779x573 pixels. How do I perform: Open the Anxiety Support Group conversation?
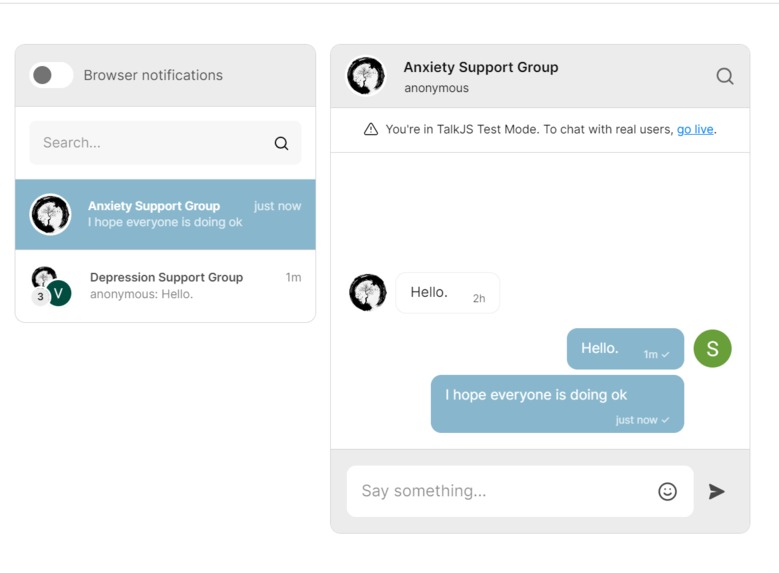click(165, 214)
